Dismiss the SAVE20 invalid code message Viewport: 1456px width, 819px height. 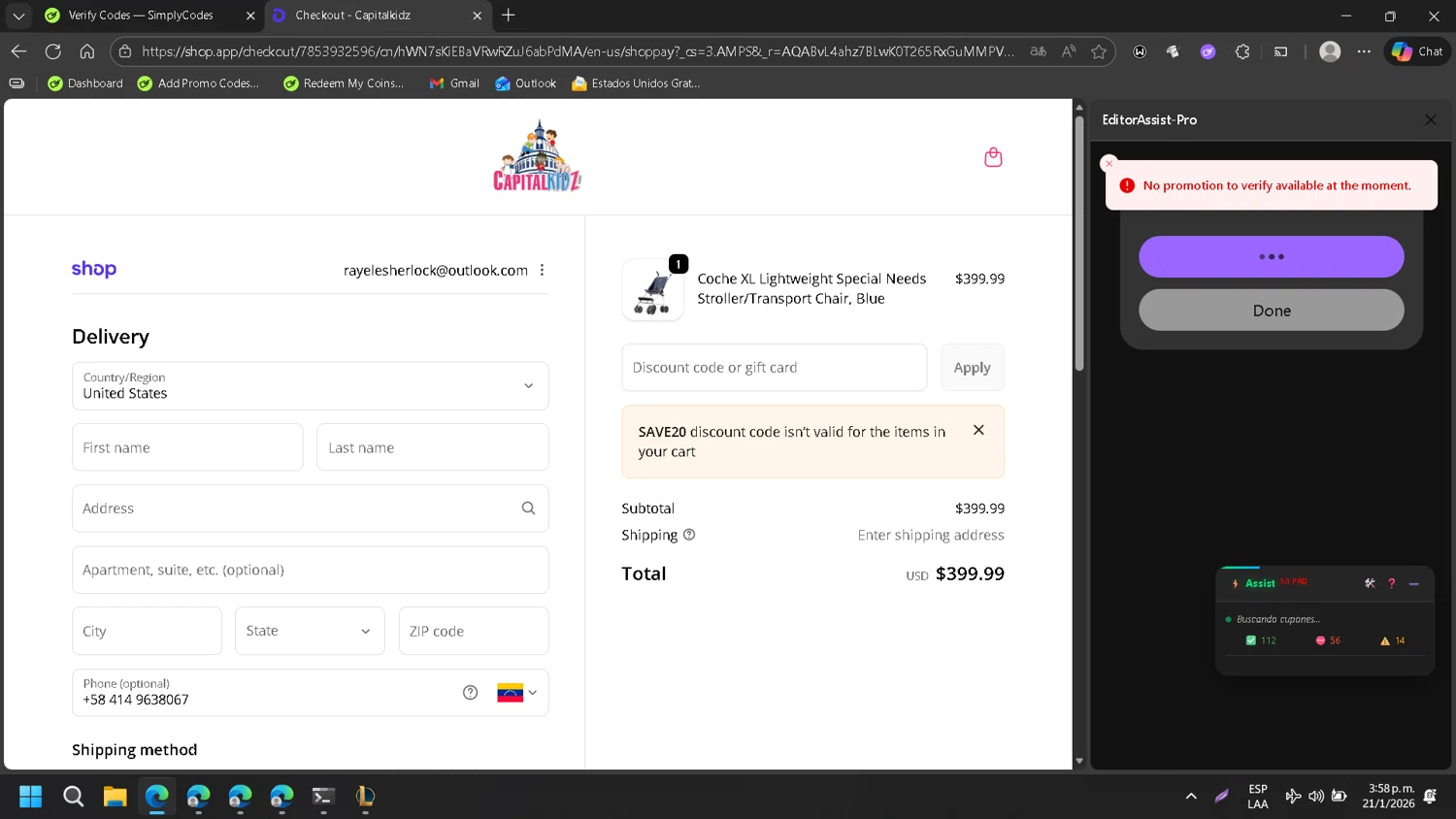pos(978,430)
